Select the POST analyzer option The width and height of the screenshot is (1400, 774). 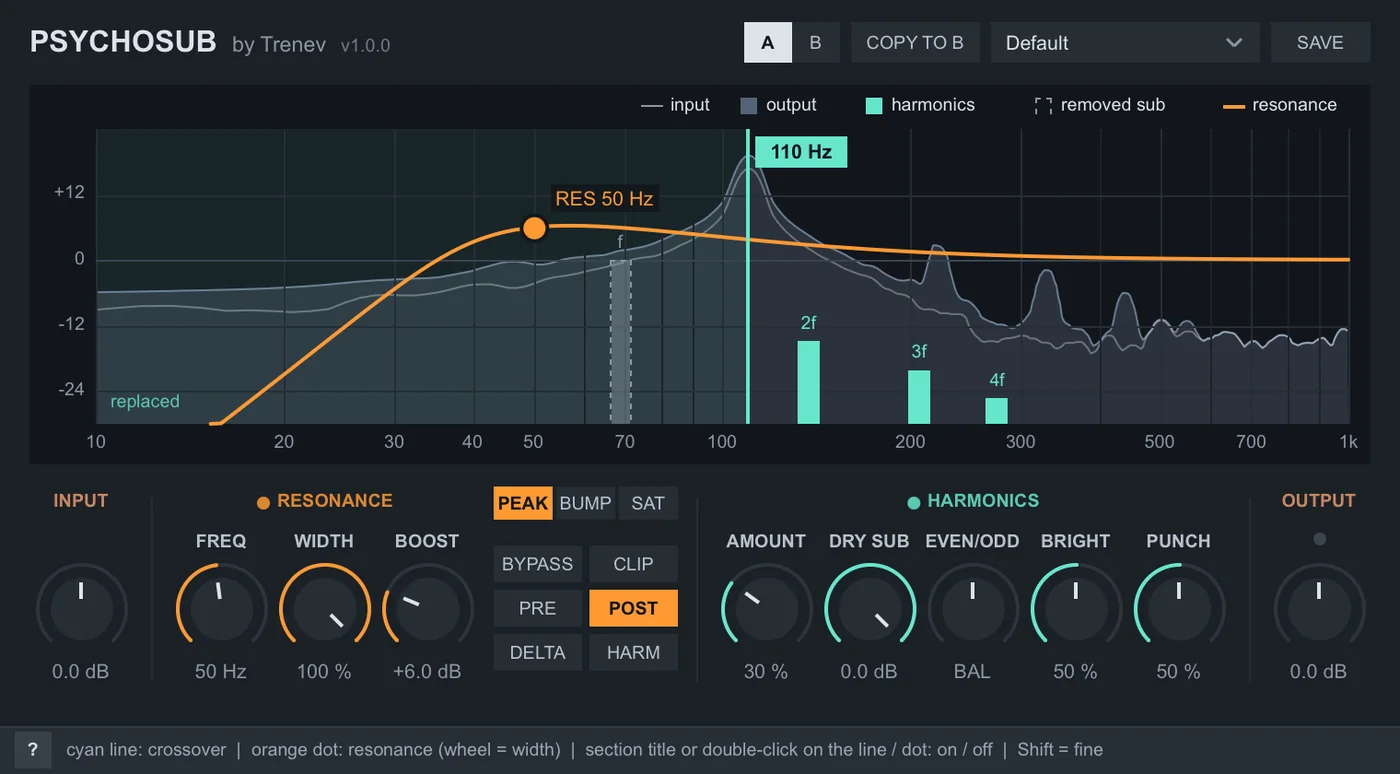click(633, 608)
